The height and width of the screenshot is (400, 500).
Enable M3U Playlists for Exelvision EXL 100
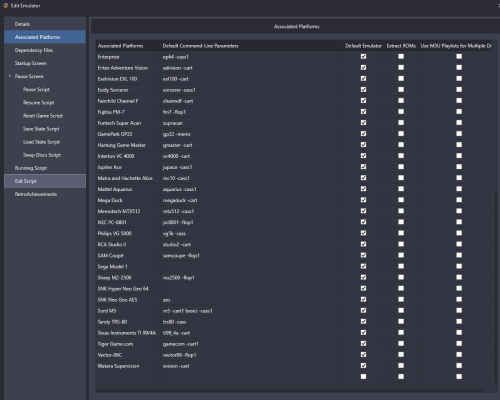(x=459, y=79)
